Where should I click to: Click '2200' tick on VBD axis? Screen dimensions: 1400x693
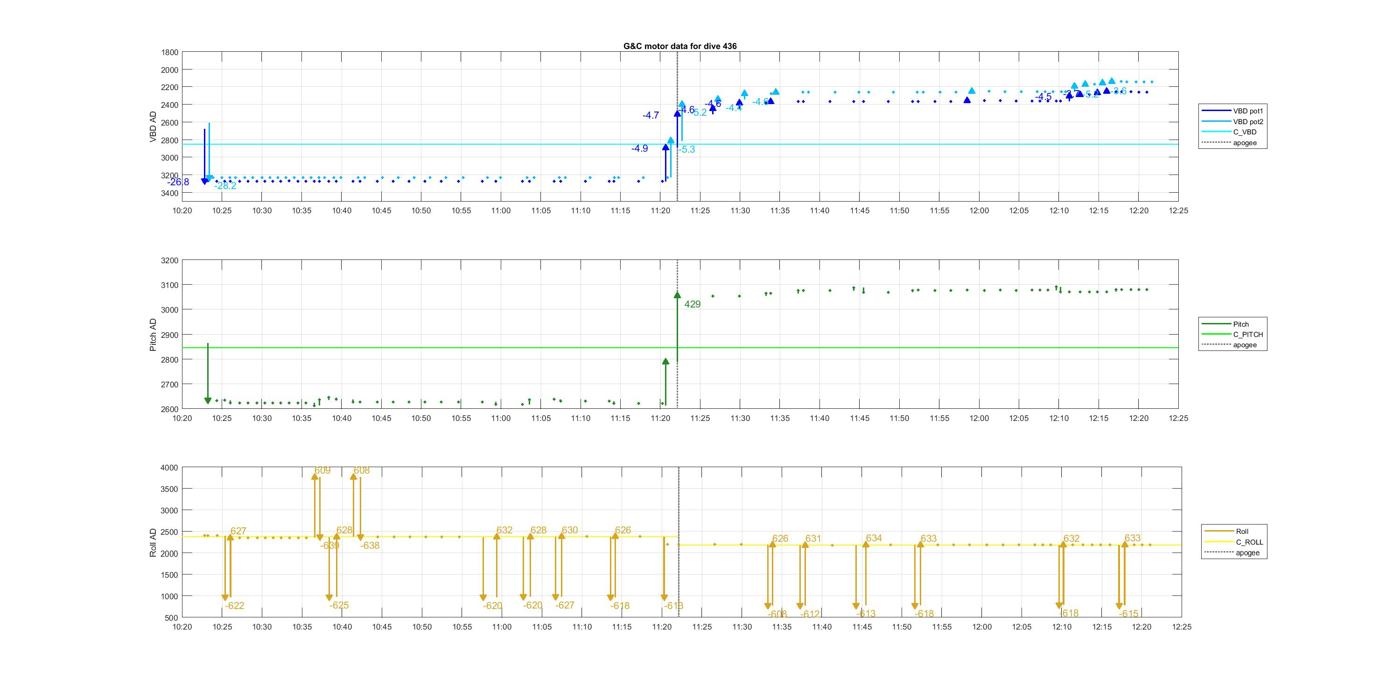170,87
